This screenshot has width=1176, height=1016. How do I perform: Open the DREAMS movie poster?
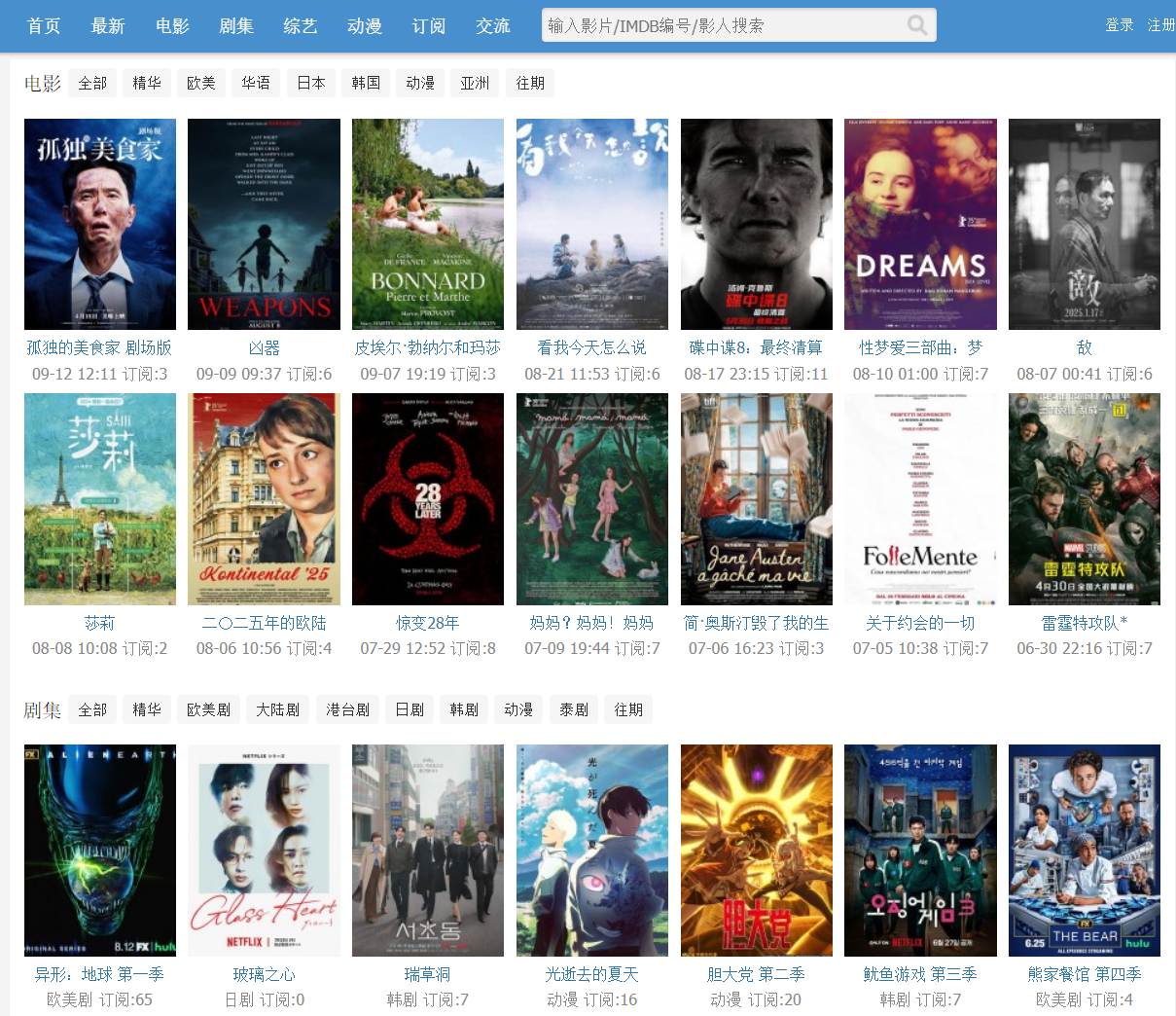[x=920, y=225]
